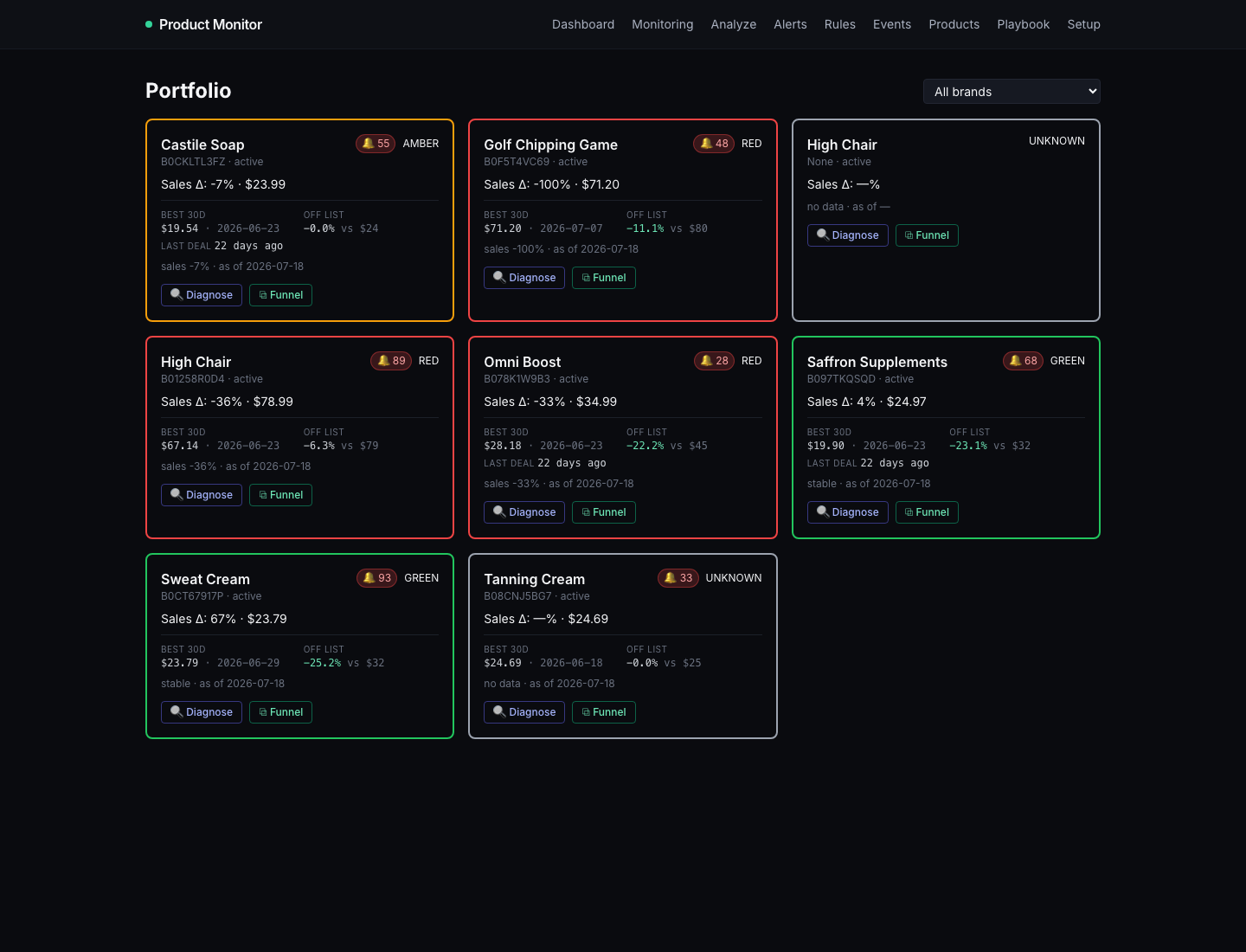Diagnose the Sweat Cream product

202,712
